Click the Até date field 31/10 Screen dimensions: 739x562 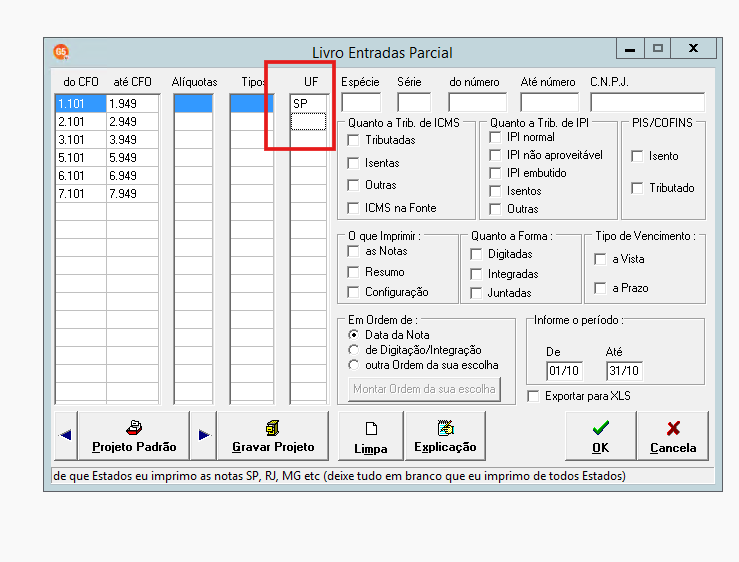[x=624, y=371]
